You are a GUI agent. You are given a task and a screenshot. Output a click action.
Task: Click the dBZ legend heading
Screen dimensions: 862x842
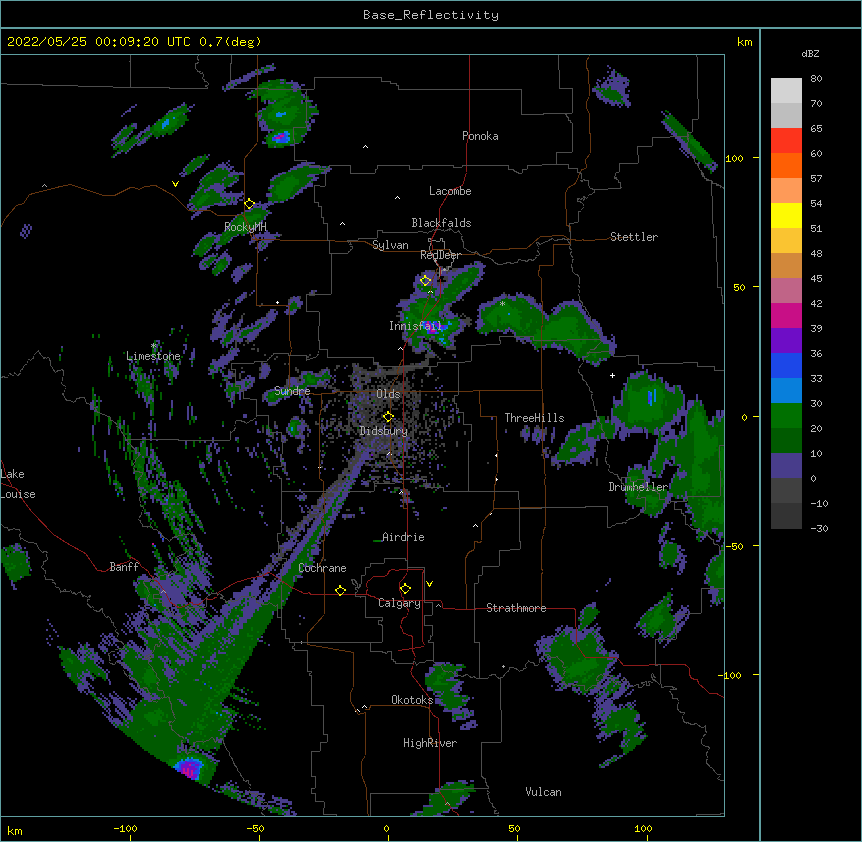point(810,53)
